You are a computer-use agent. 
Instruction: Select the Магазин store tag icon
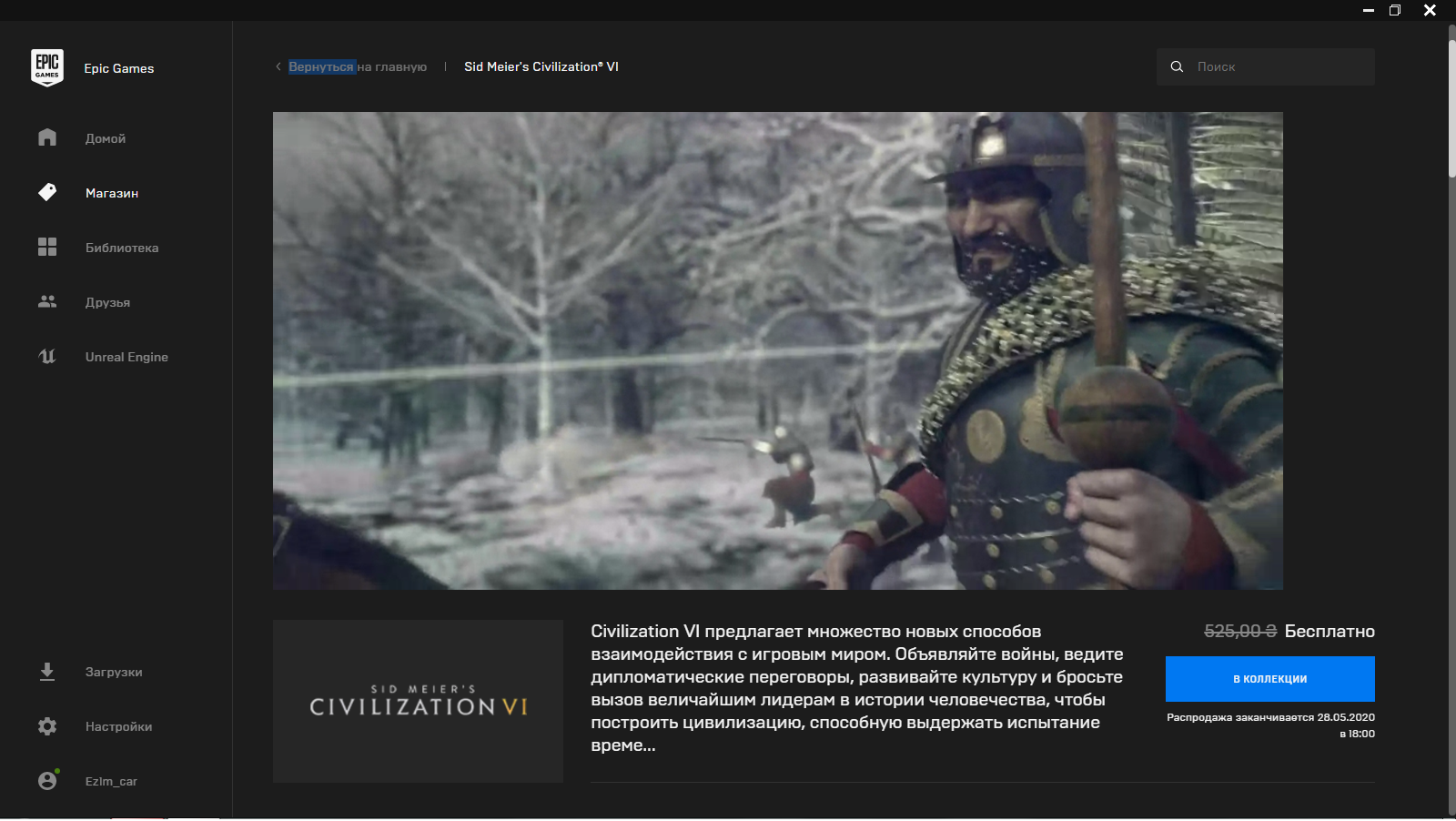pos(47,192)
